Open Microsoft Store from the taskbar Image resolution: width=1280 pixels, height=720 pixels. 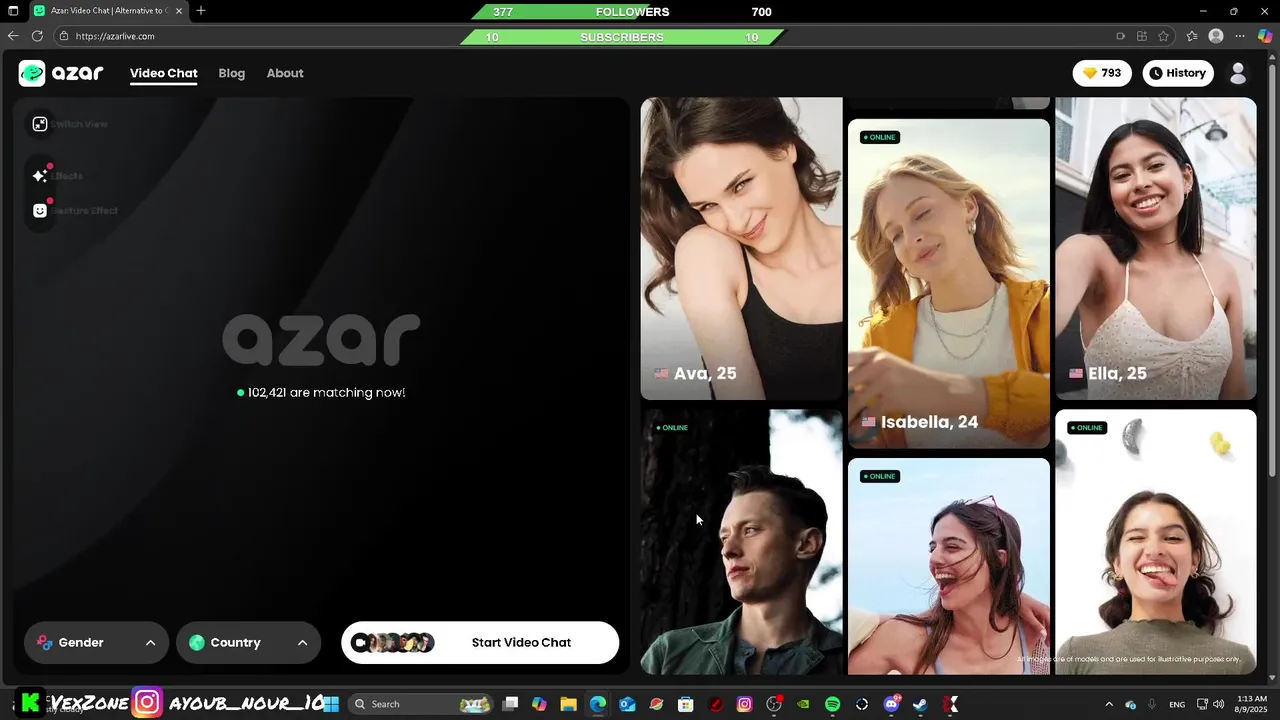click(686, 704)
